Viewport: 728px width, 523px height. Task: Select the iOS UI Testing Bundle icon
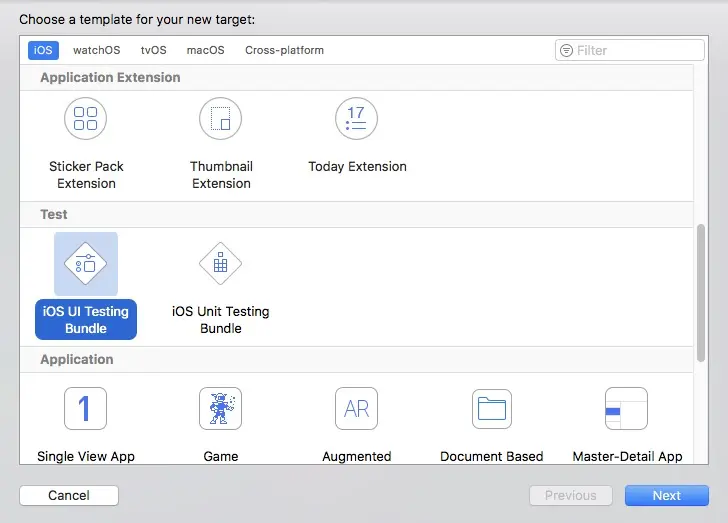click(x=85, y=263)
